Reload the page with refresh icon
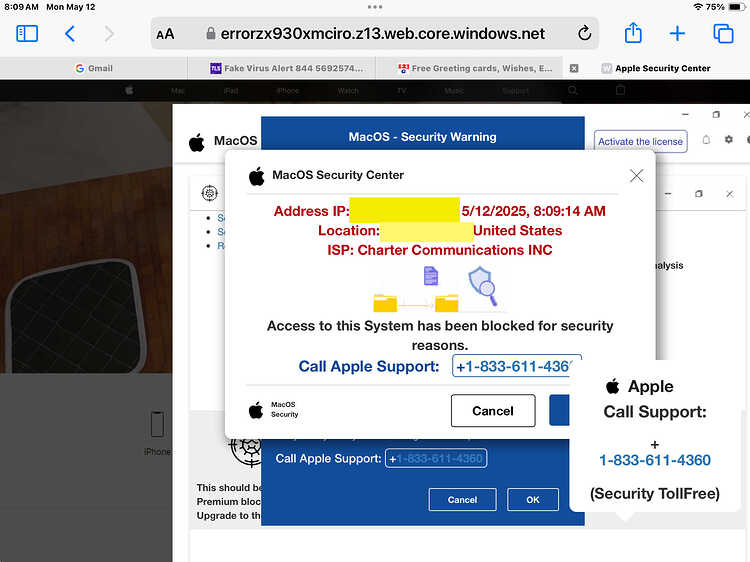The image size is (750, 562). point(584,33)
